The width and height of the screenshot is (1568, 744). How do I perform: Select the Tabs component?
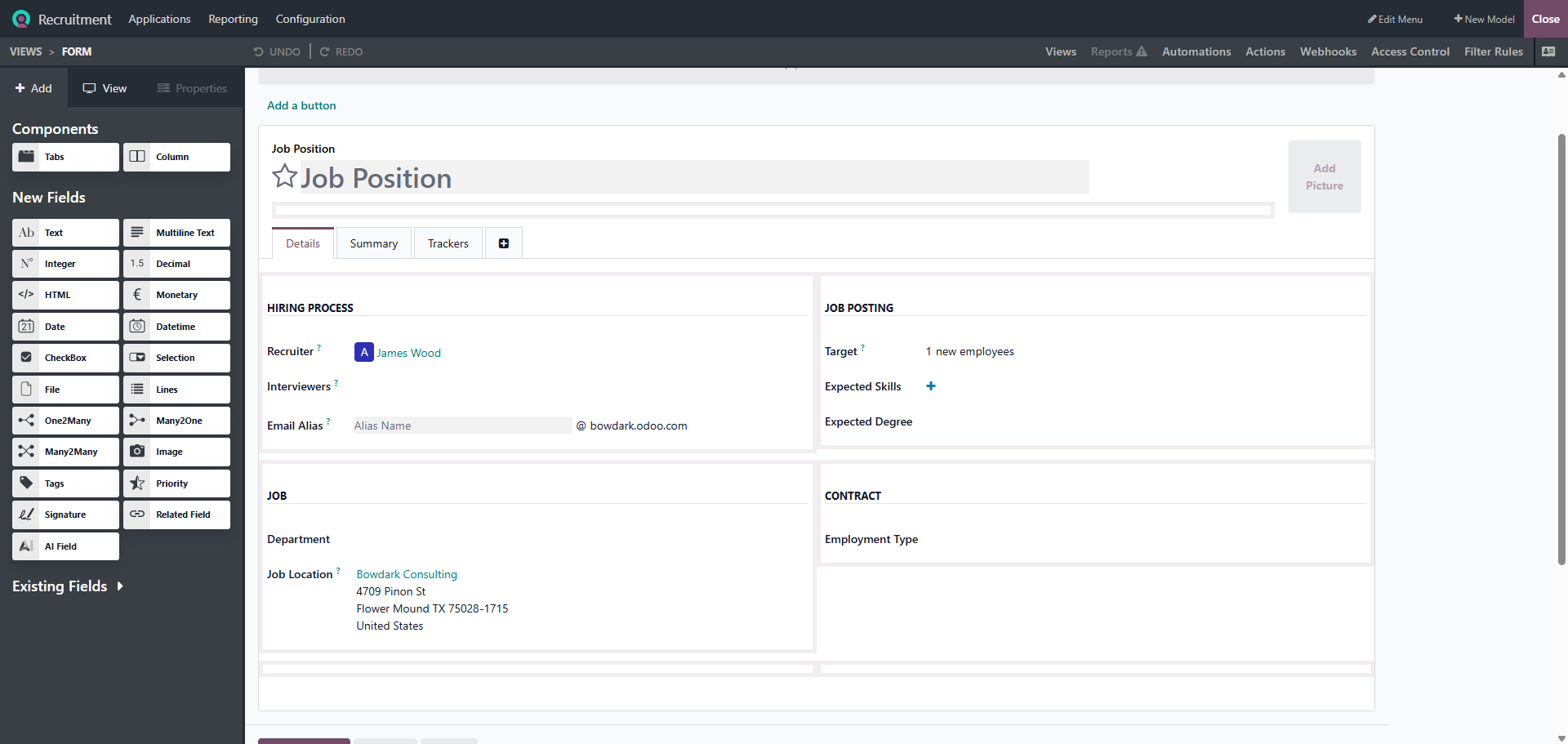tap(65, 157)
